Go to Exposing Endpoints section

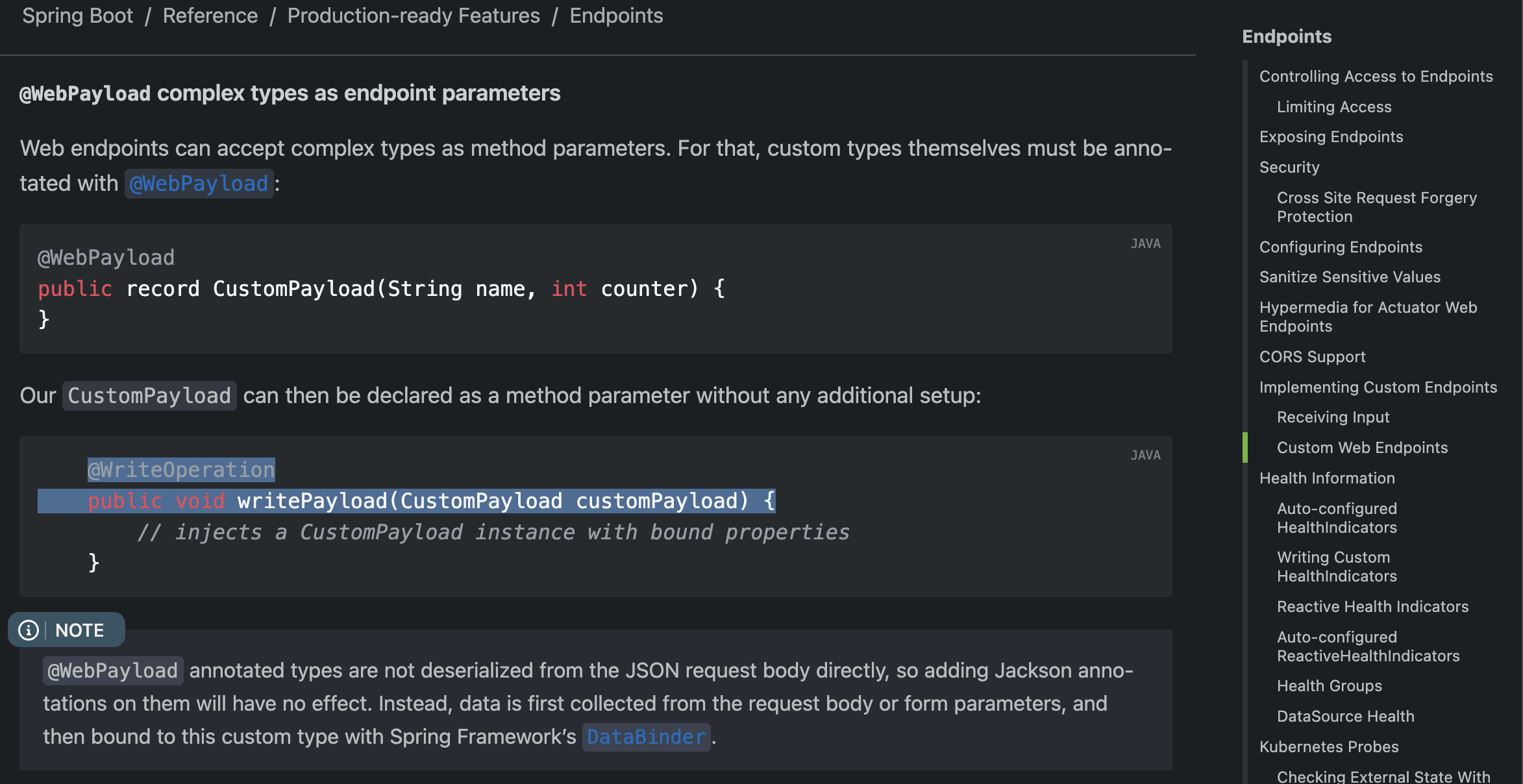tap(1331, 137)
